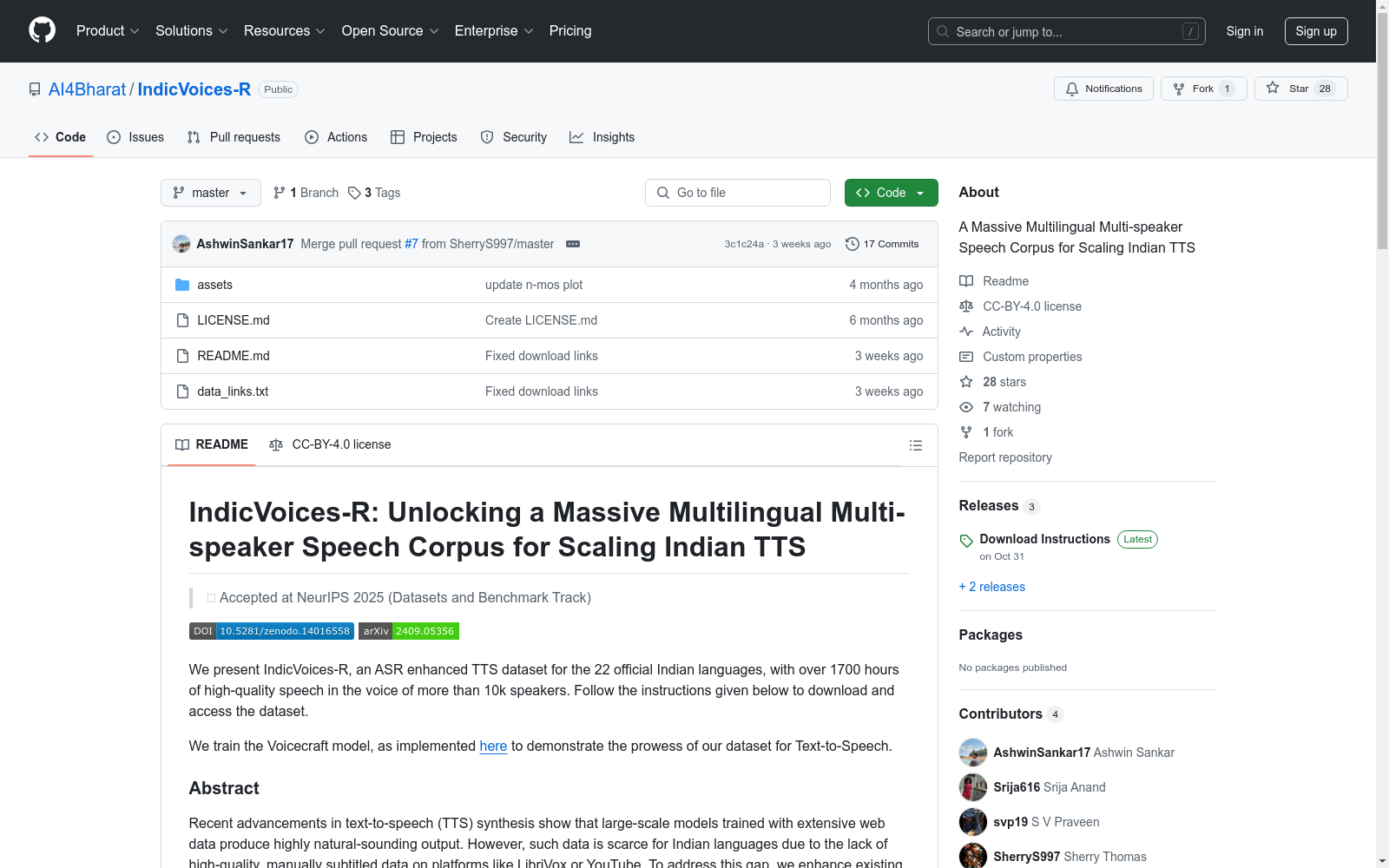Open the README outline icon

pyautogui.click(x=916, y=445)
